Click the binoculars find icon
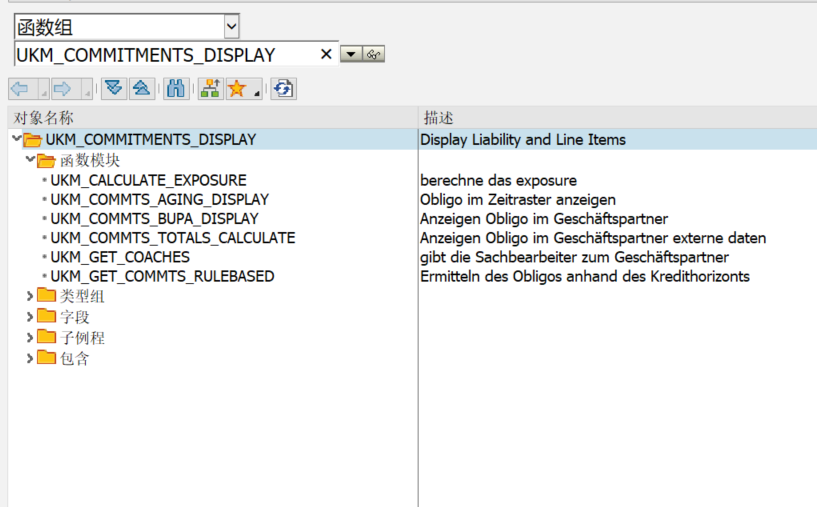817x507 pixels. [176, 89]
